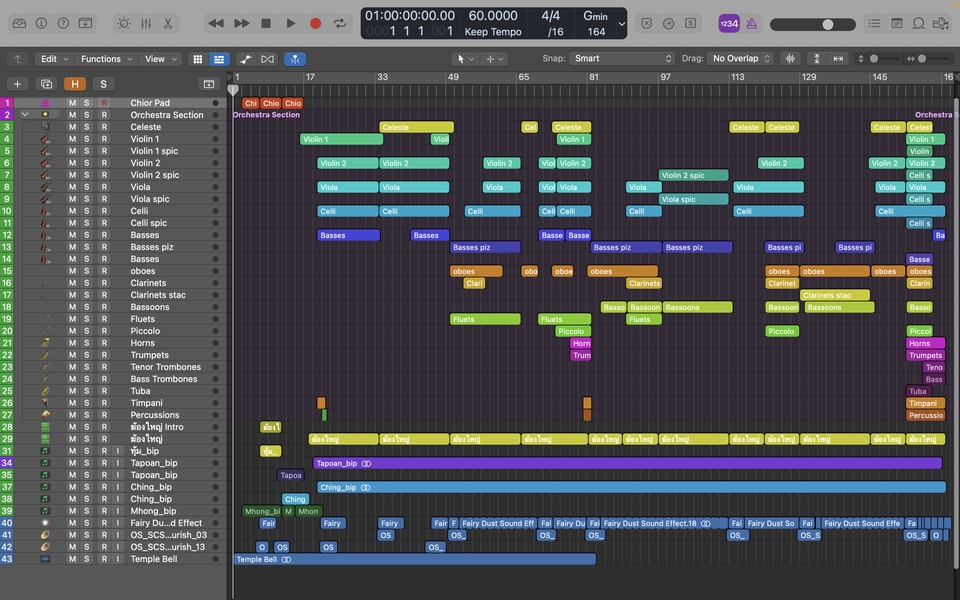Click the Gmin key signature display
Screen dimensions: 960x600
pyautogui.click(x=595, y=16)
